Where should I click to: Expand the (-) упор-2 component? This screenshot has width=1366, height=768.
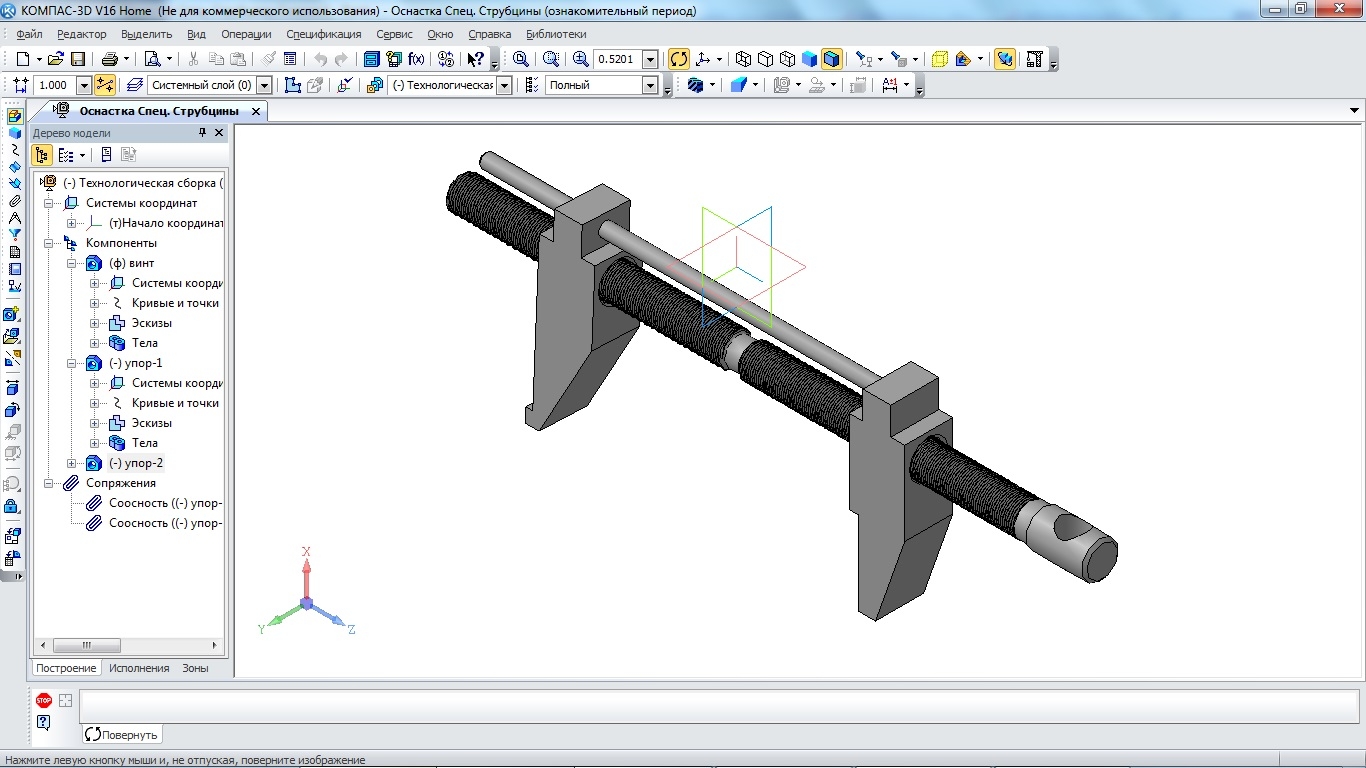click(x=71, y=463)
